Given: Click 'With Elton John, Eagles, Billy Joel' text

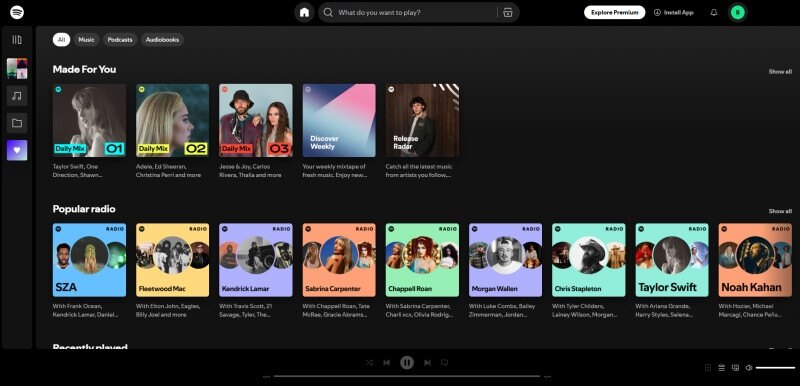Looking at the screenshot, I should (x=167, y=311).
